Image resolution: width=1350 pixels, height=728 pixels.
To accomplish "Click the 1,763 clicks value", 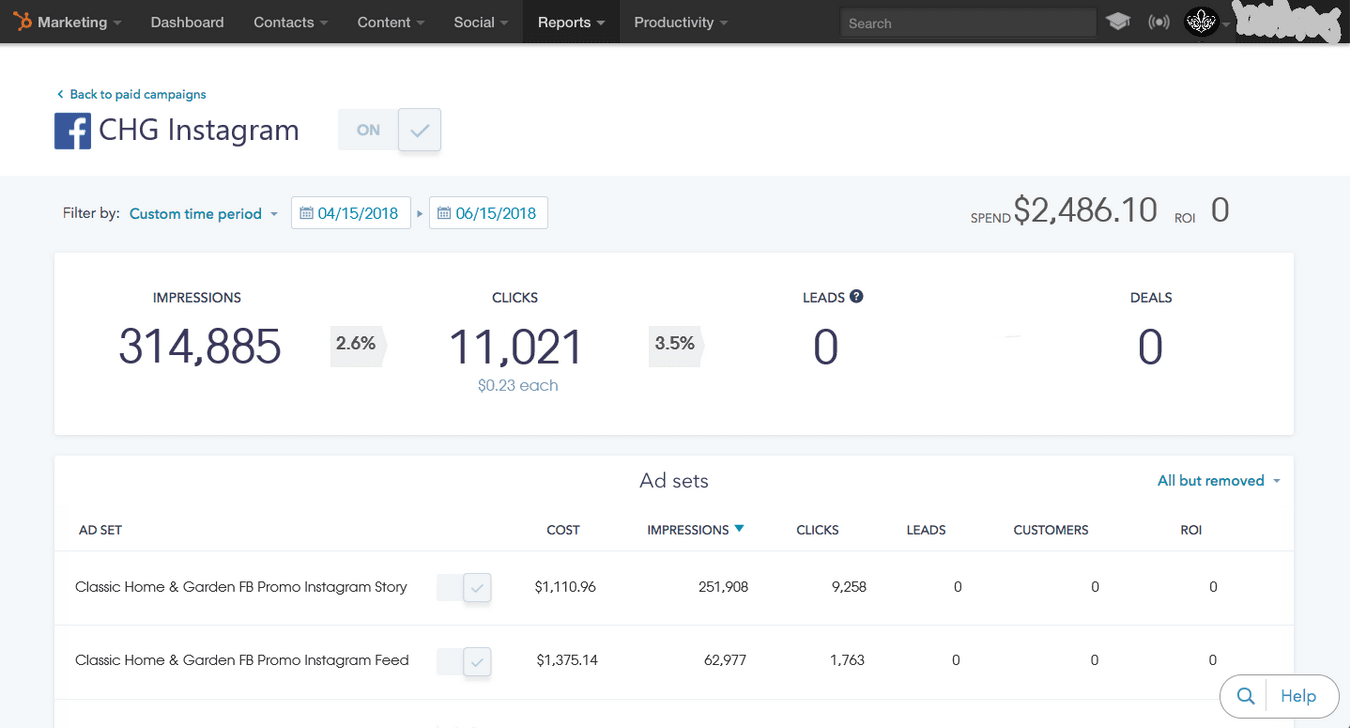I will tap(847, 660).
